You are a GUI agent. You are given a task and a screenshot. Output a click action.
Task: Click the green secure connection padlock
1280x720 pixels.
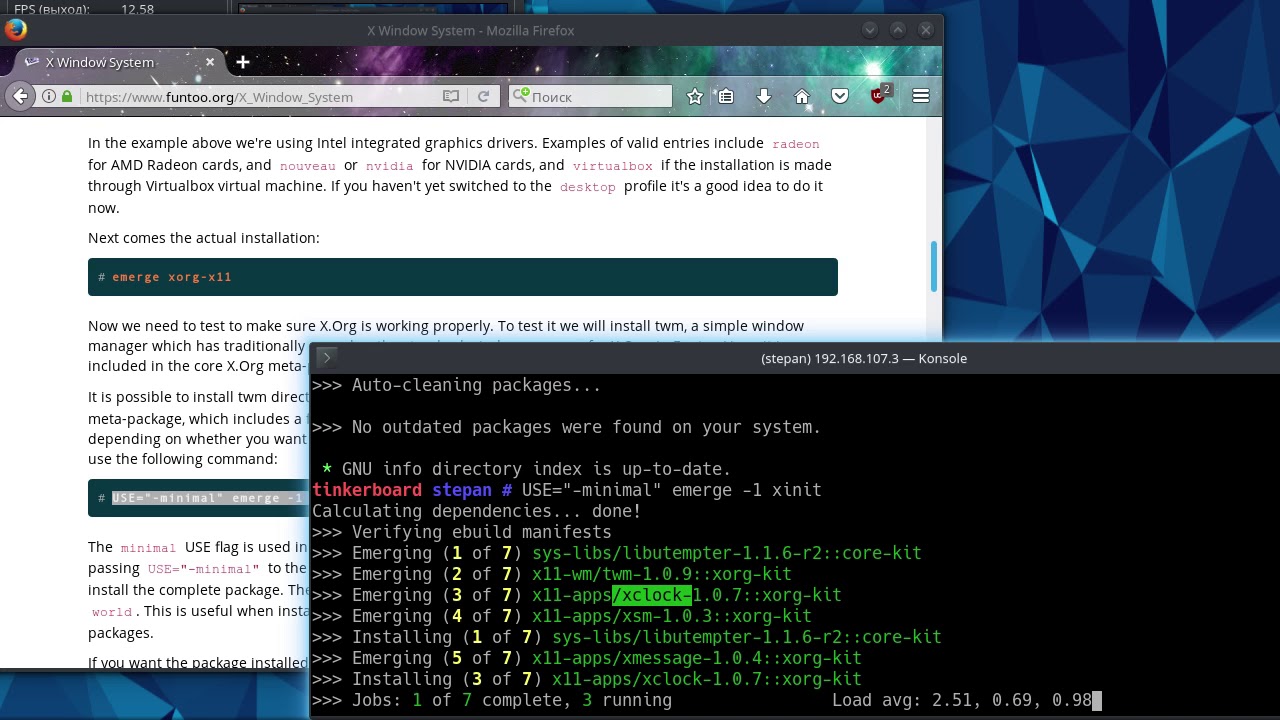67,96
